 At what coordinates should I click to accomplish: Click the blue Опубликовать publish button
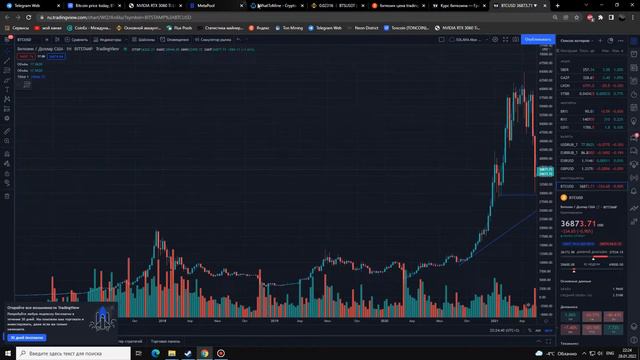(x=538, y=40)
